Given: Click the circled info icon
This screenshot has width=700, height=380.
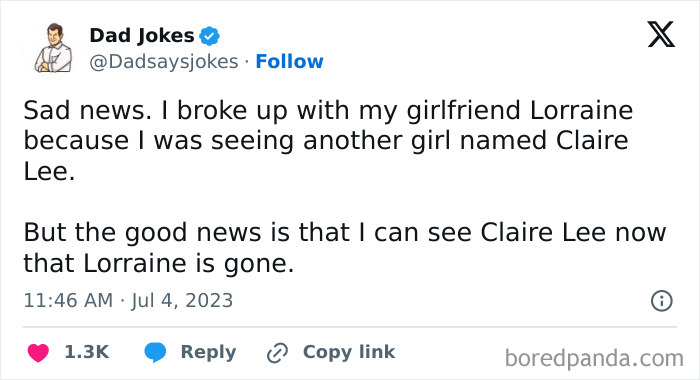Looking at the screenshot, I should coord(661,301).
